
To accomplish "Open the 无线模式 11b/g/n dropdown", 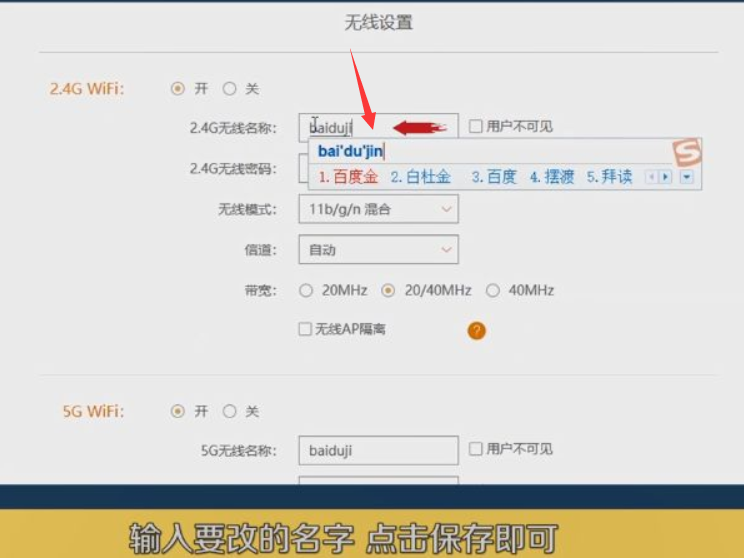I will point(379,209).
